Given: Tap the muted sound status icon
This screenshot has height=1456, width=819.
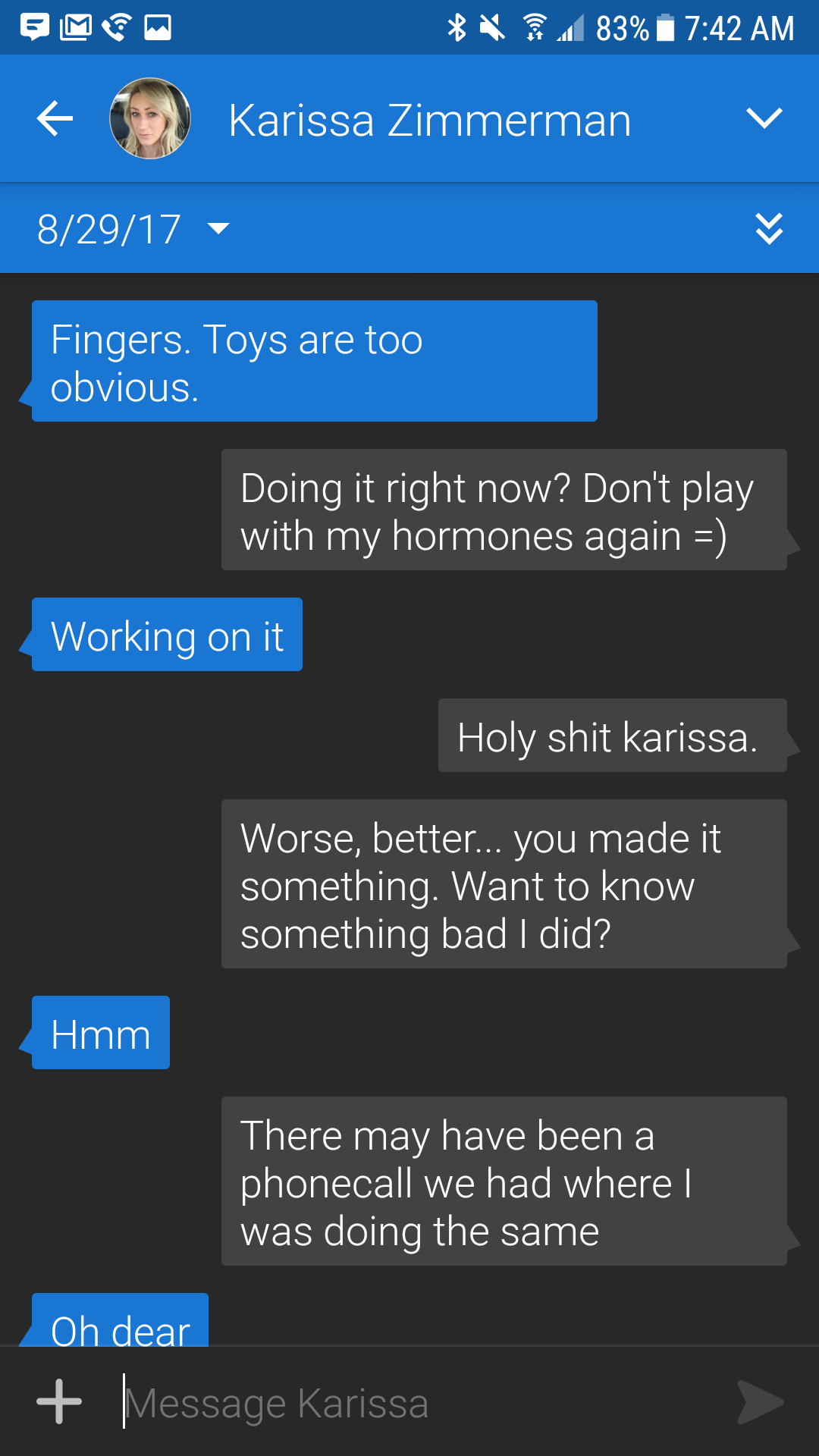Looking at the screenshot, I should point(492,28).
